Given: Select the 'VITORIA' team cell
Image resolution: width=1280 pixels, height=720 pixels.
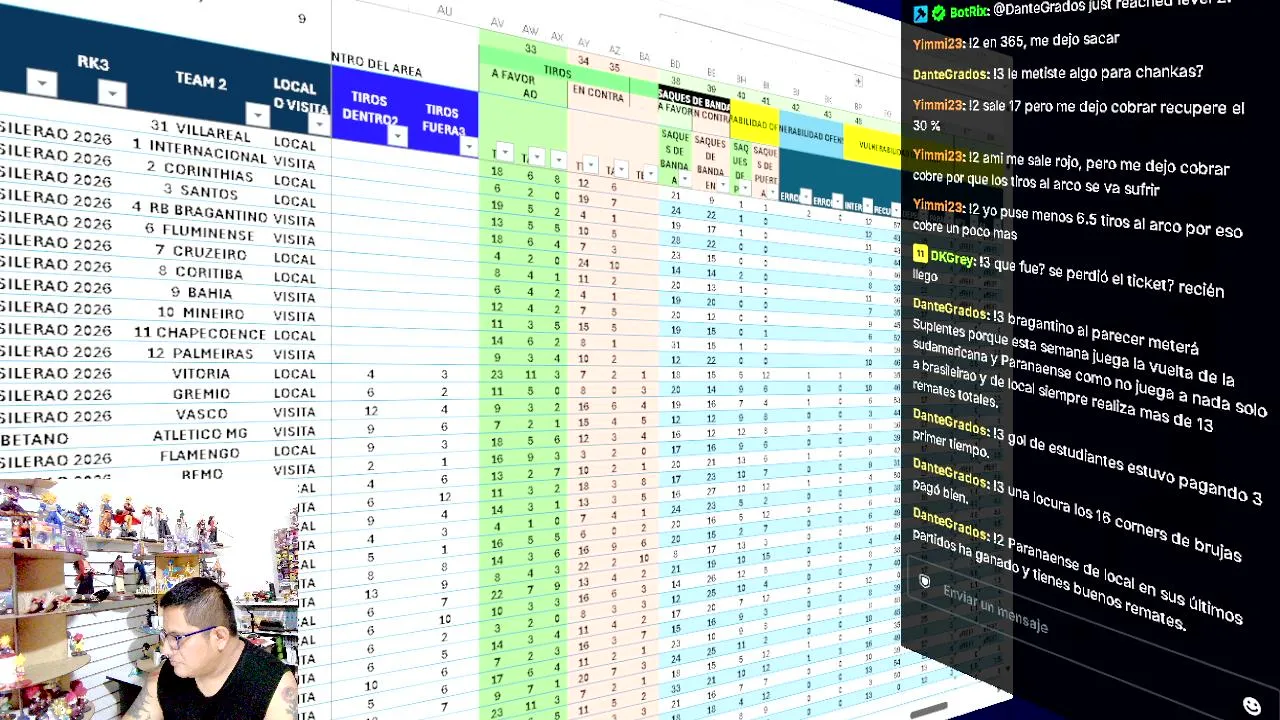Looking at the screenshot, I should coord(201,373).
